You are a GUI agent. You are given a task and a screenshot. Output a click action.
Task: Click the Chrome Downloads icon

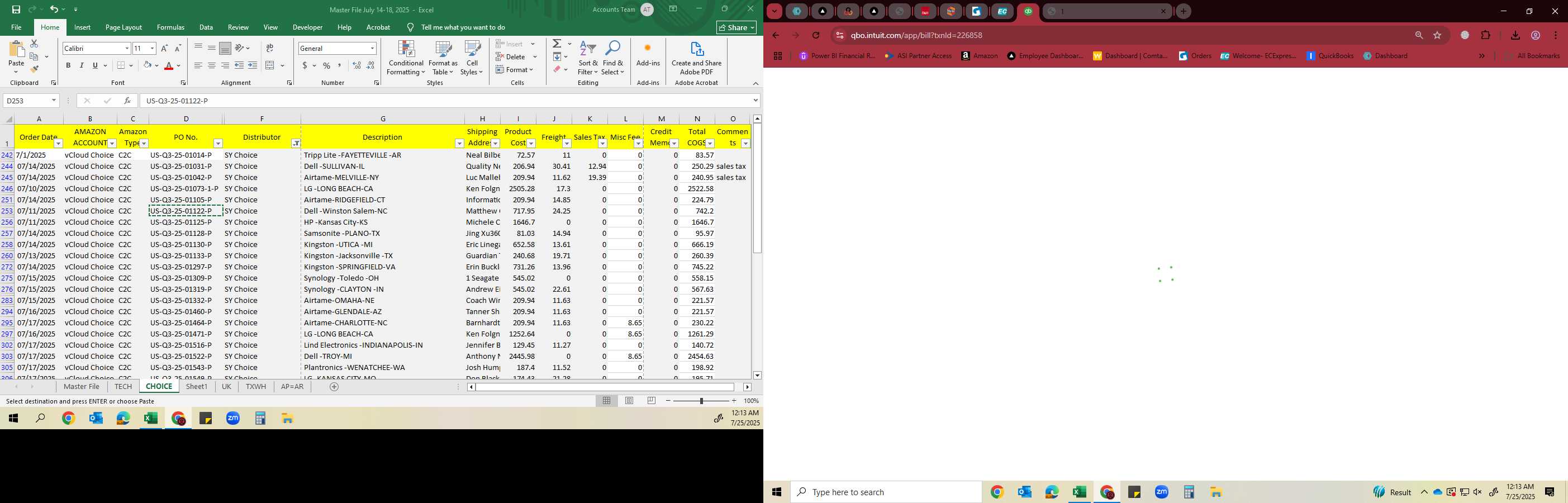1515,35
